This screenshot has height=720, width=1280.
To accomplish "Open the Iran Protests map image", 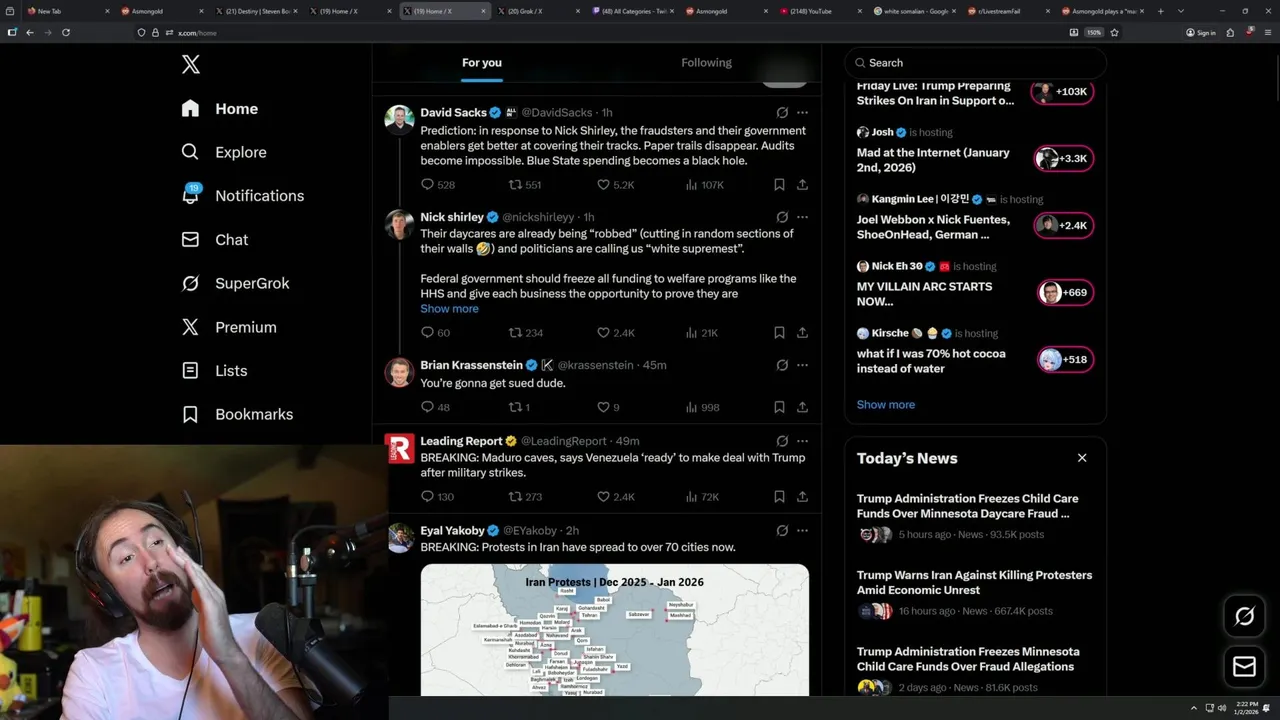I will (x=614, y=630).
